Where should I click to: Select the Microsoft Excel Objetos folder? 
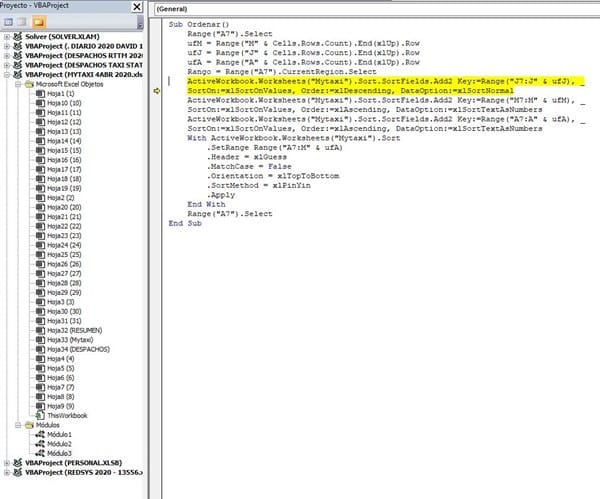[x=69, y=84]
